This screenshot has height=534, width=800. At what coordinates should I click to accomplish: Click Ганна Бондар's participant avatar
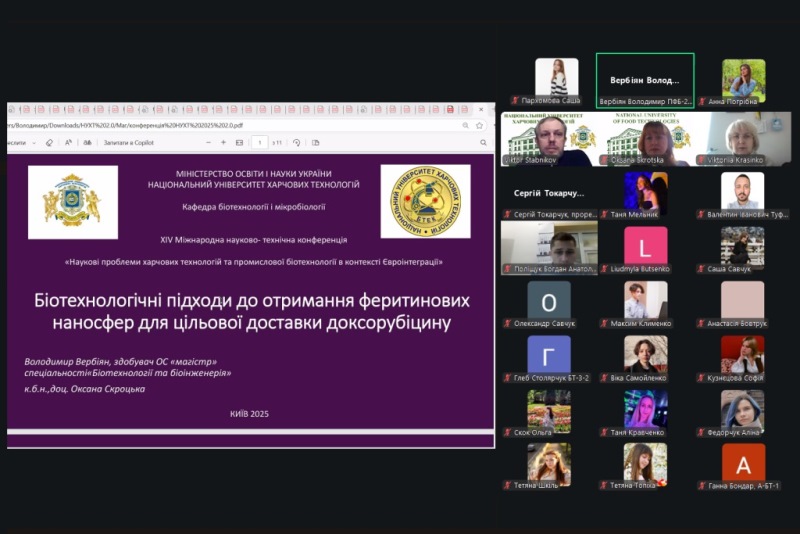pyautogui.click(x=743, y=463)
